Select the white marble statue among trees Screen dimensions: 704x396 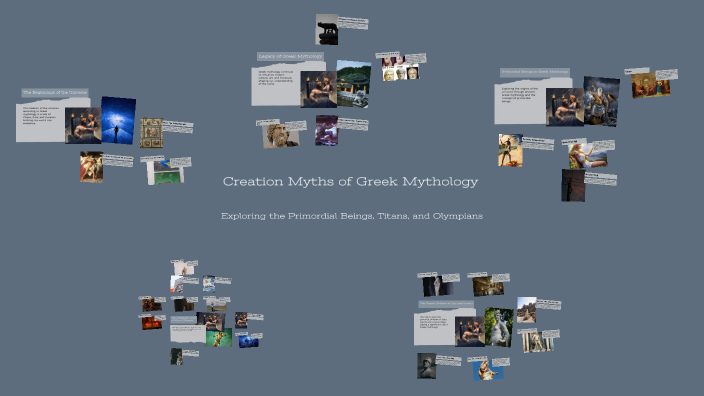(499, 327)
